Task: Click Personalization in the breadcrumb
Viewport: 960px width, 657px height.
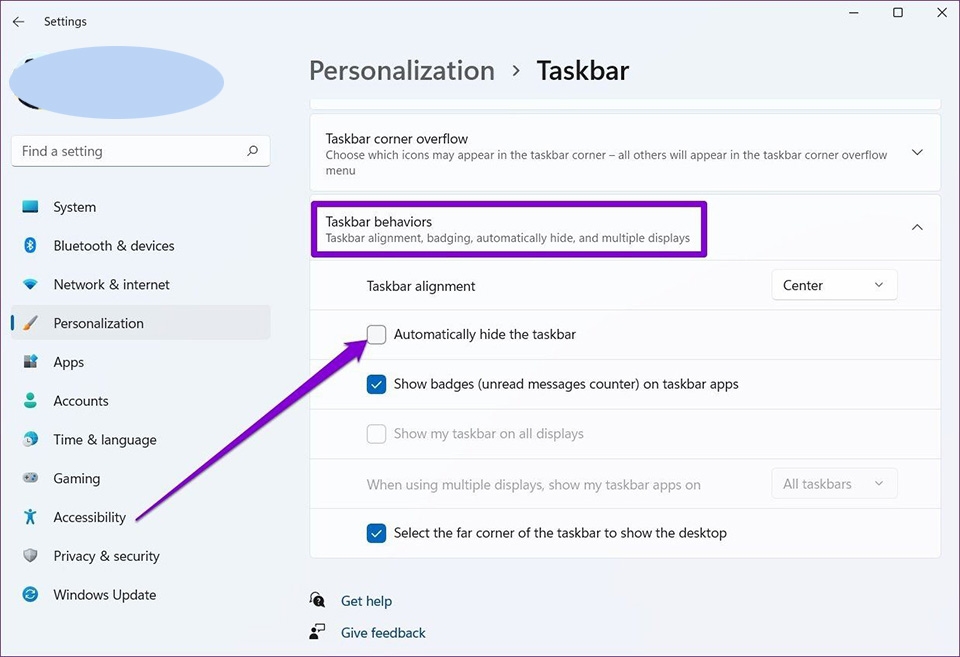Action: 402,70
